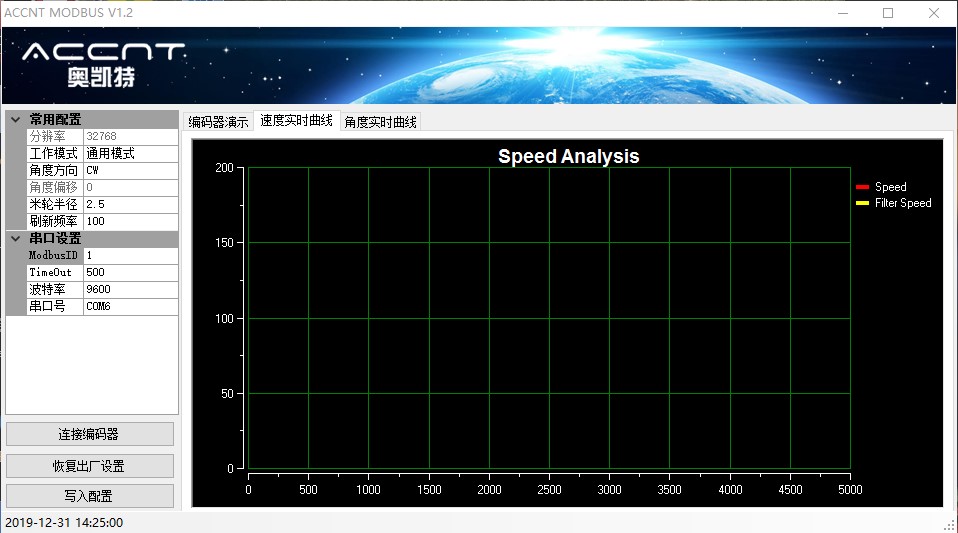Open the 波特率 9600 value field
This screenshot has height=533, width=958.
click(130, 289)
